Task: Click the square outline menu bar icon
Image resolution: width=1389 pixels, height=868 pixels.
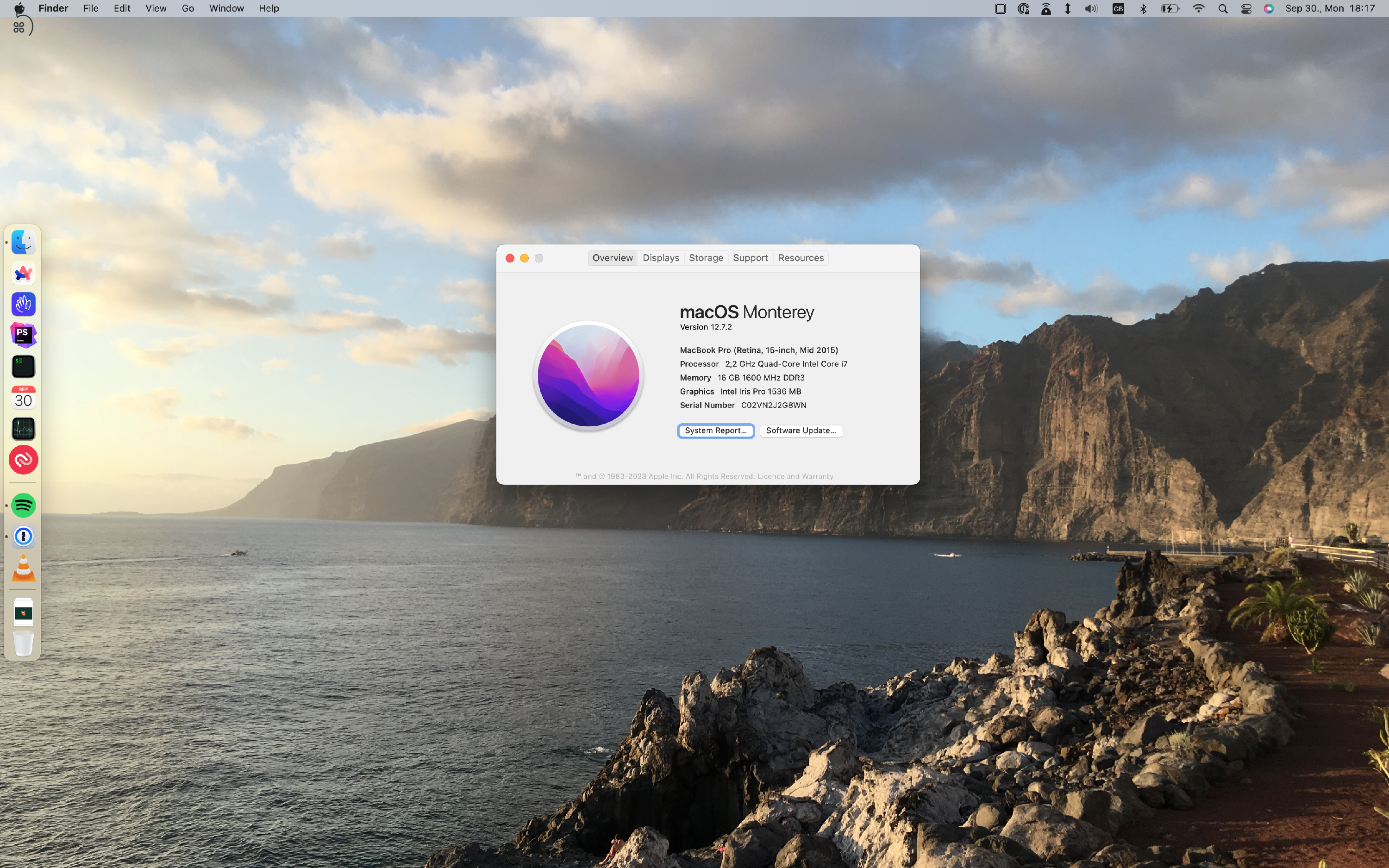Action: pyautogui.click(x=1000, y=9)
